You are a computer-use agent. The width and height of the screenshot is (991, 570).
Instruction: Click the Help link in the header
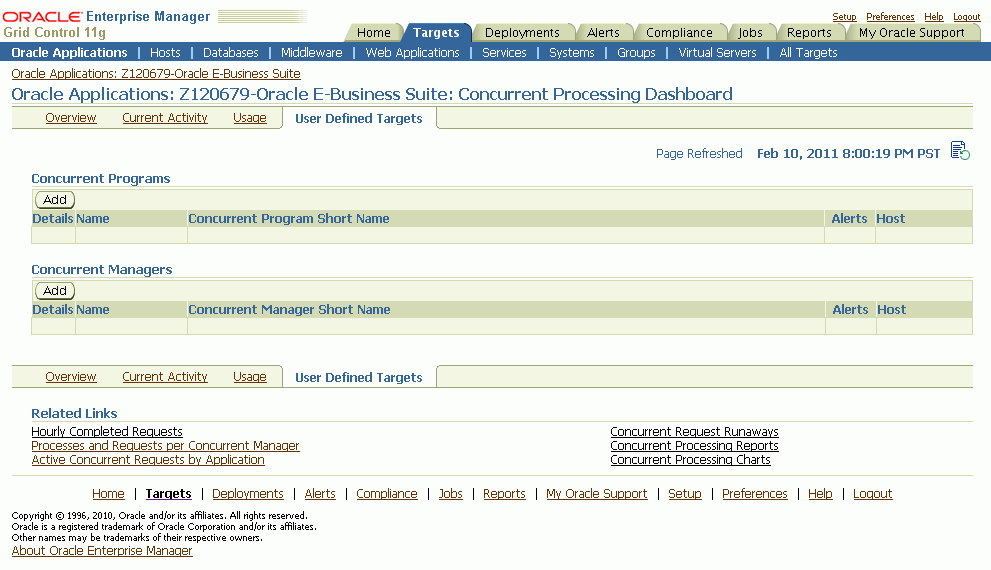tap(933, 16)
